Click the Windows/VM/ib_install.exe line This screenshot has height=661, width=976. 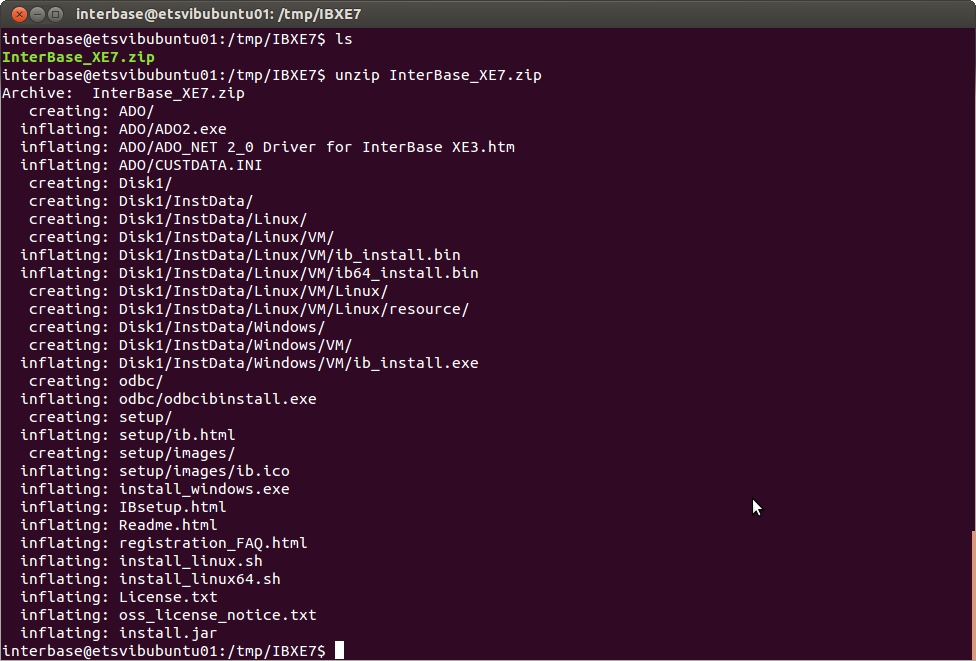pos(249,363)
